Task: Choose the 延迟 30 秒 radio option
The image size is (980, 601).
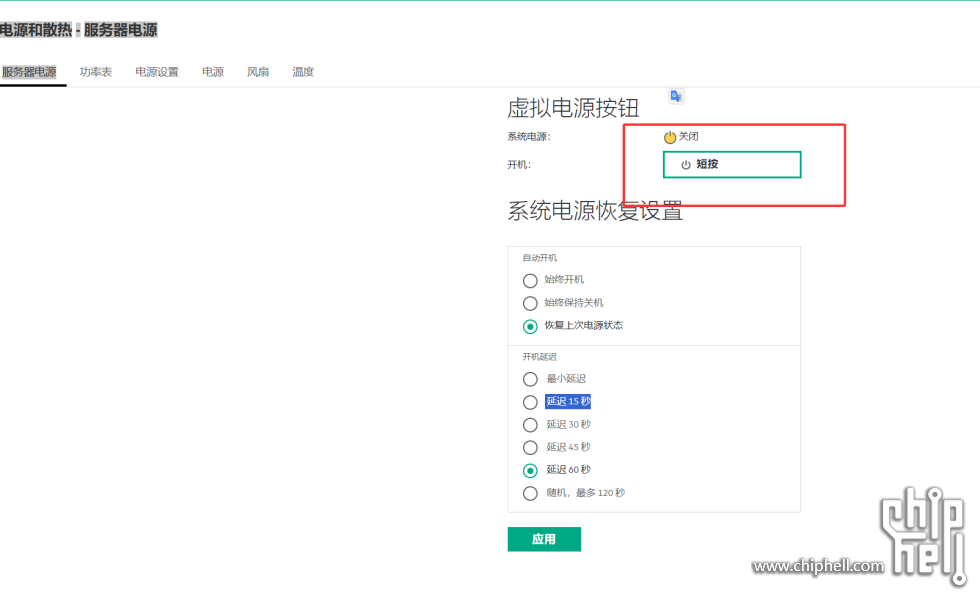Action: pyautogui.click(x=530, y=425)
